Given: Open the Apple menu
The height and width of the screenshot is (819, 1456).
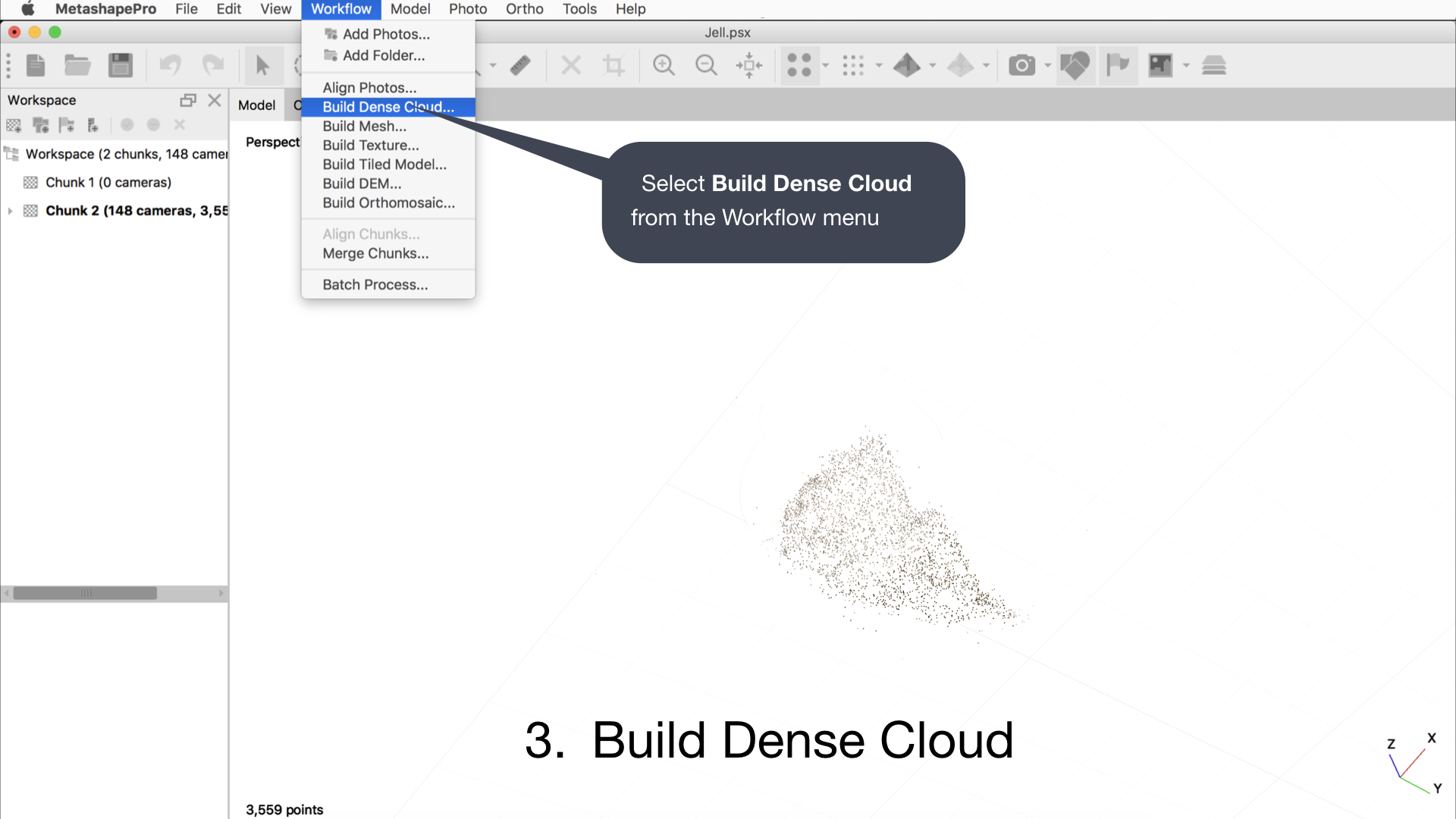Looking at the screenshot, I should pyautogui.click(x=27, y=9).
